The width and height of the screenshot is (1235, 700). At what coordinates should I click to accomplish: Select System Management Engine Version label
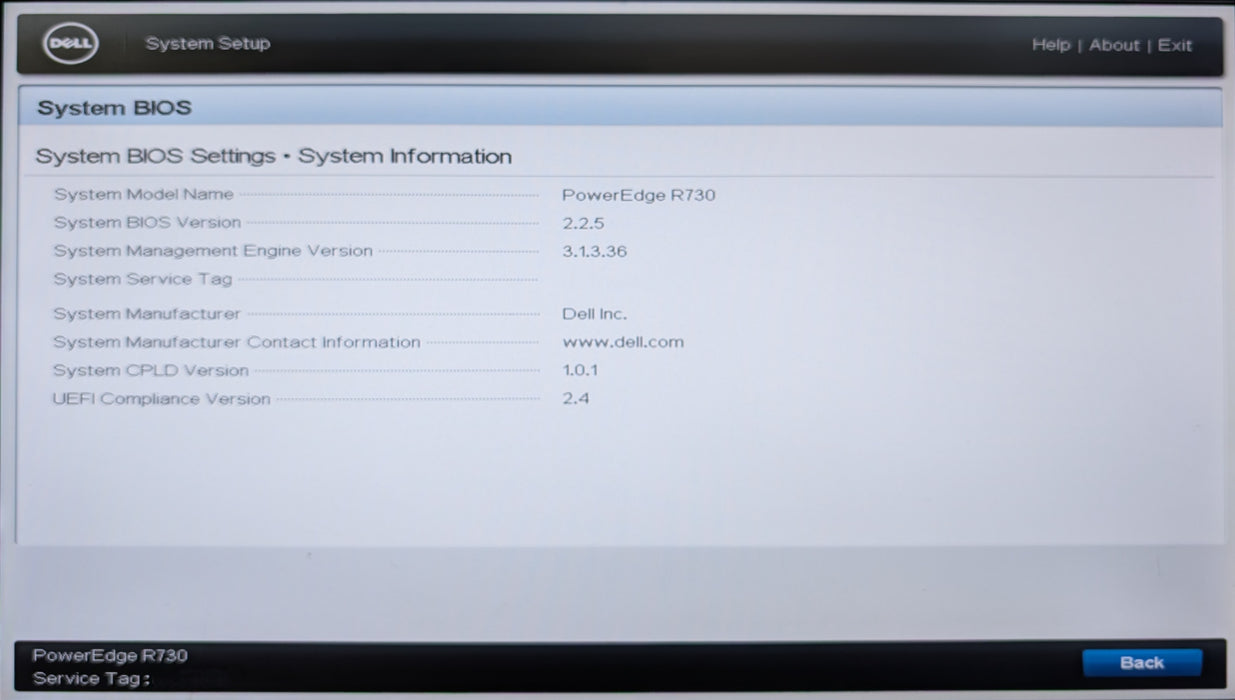[213, 251]
